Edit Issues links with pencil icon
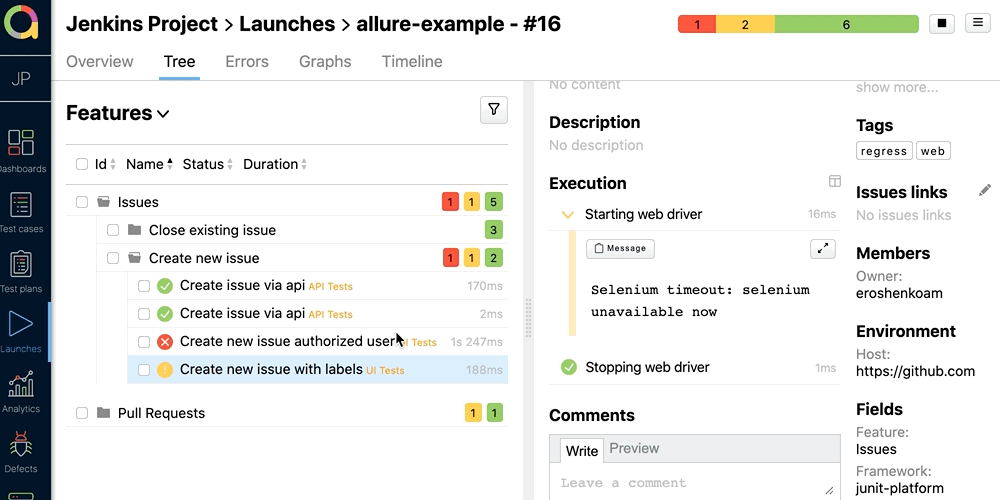This screenshot has width=1000, height=500. [x=985, y=190]
